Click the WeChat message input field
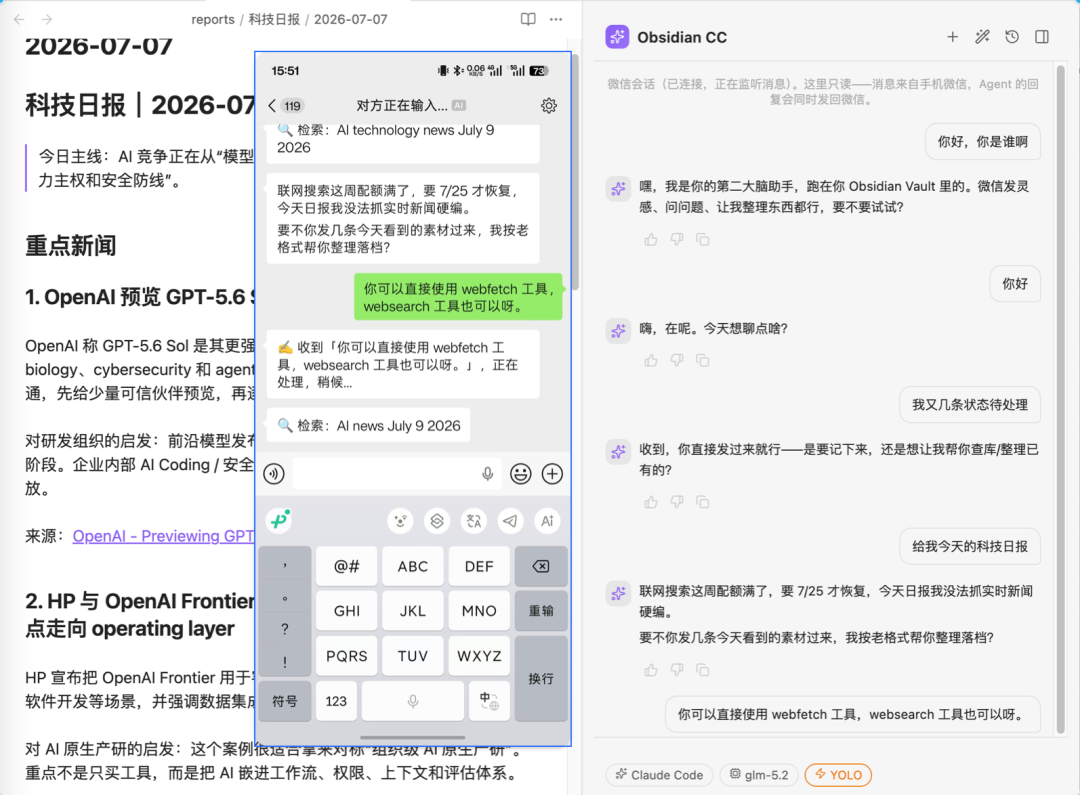The height and width of the screenshot is (795, 1080). [397, 474]
